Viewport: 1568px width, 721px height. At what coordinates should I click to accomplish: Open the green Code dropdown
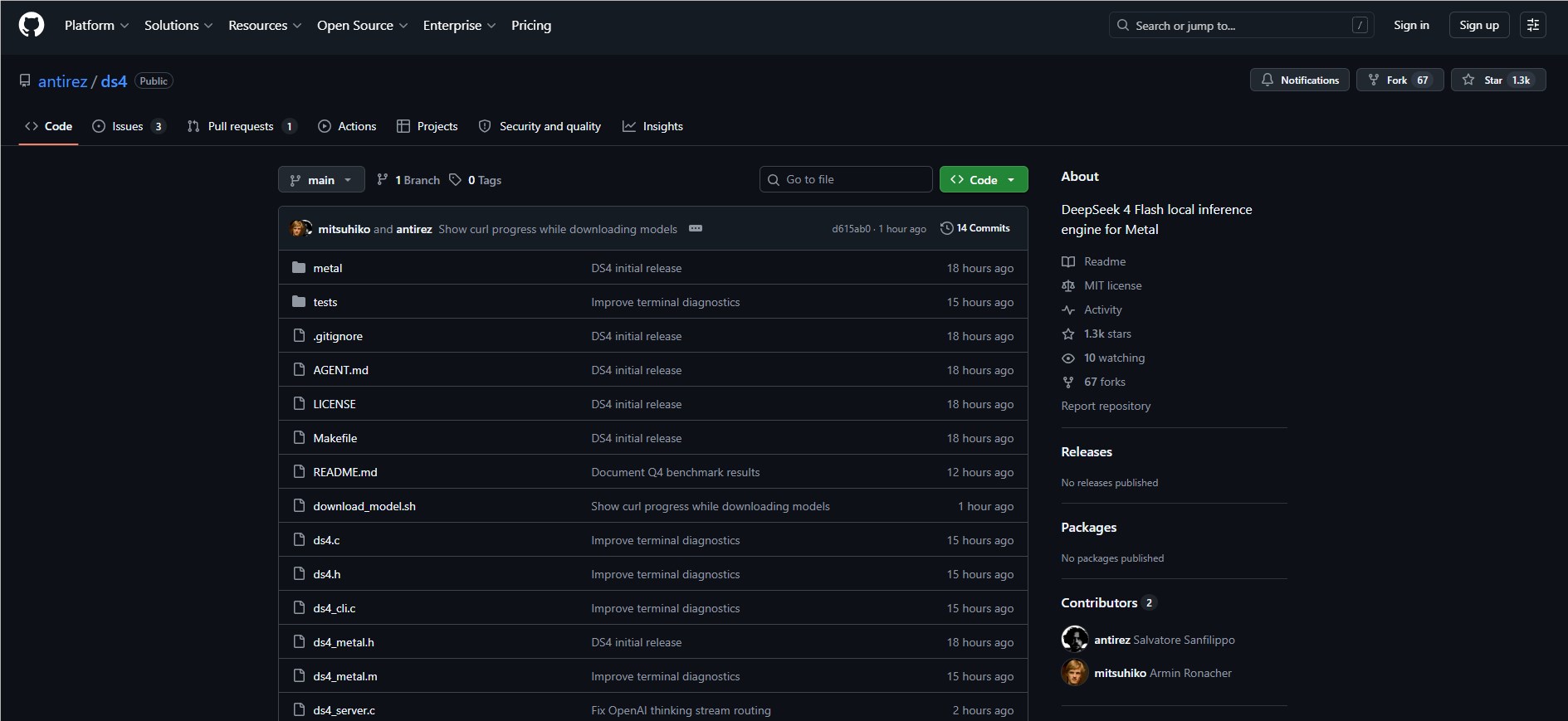[x=984, y=179]
